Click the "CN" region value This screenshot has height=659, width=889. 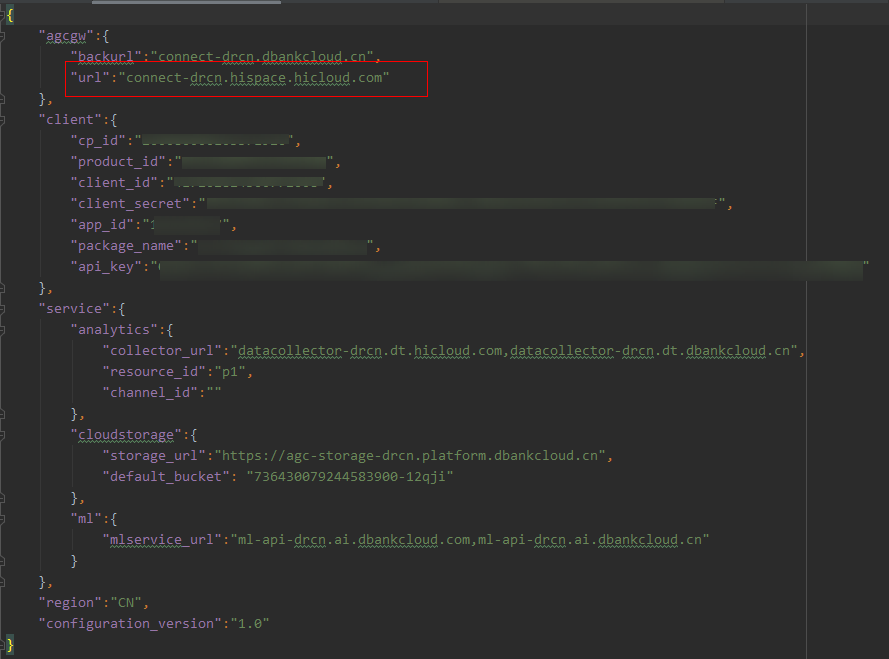[x=126, y=602]
